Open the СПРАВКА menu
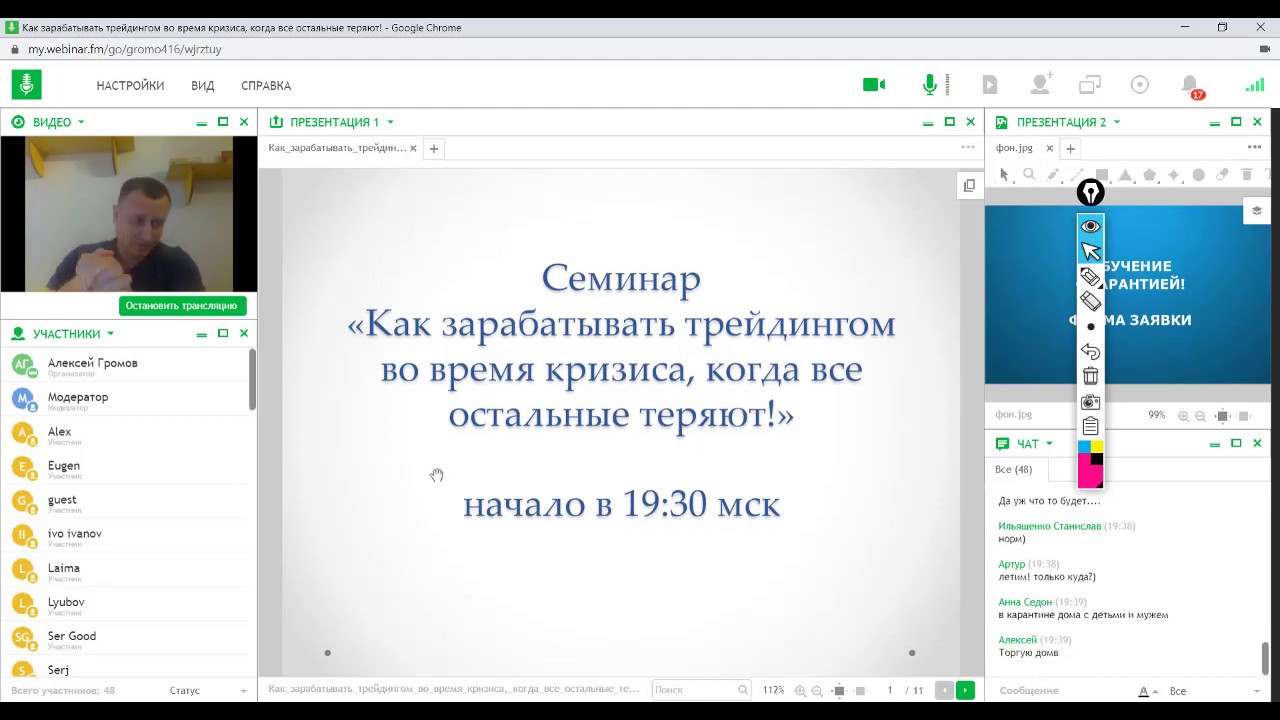 point(266,86)
